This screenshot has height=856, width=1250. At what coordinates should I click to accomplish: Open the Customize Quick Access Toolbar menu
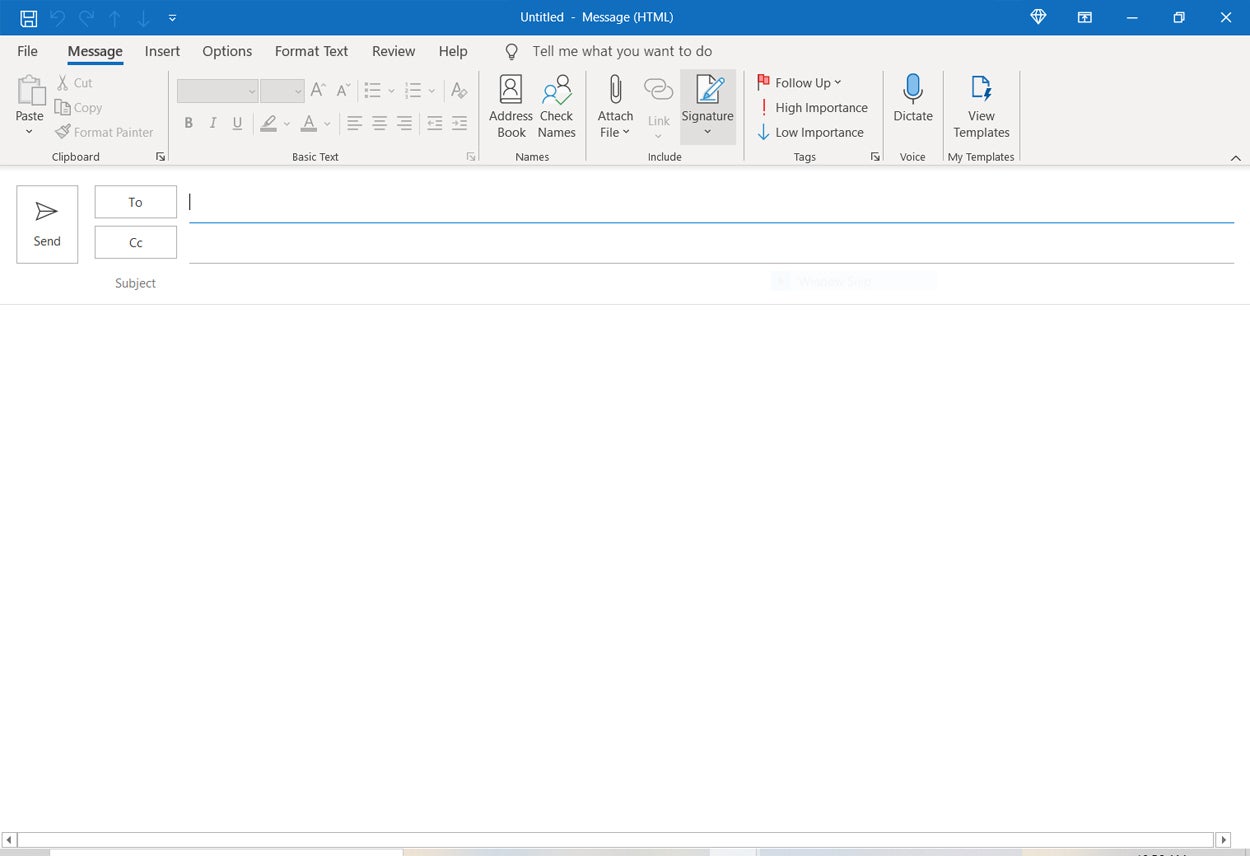pyautogui.click(x=172, y=18)
